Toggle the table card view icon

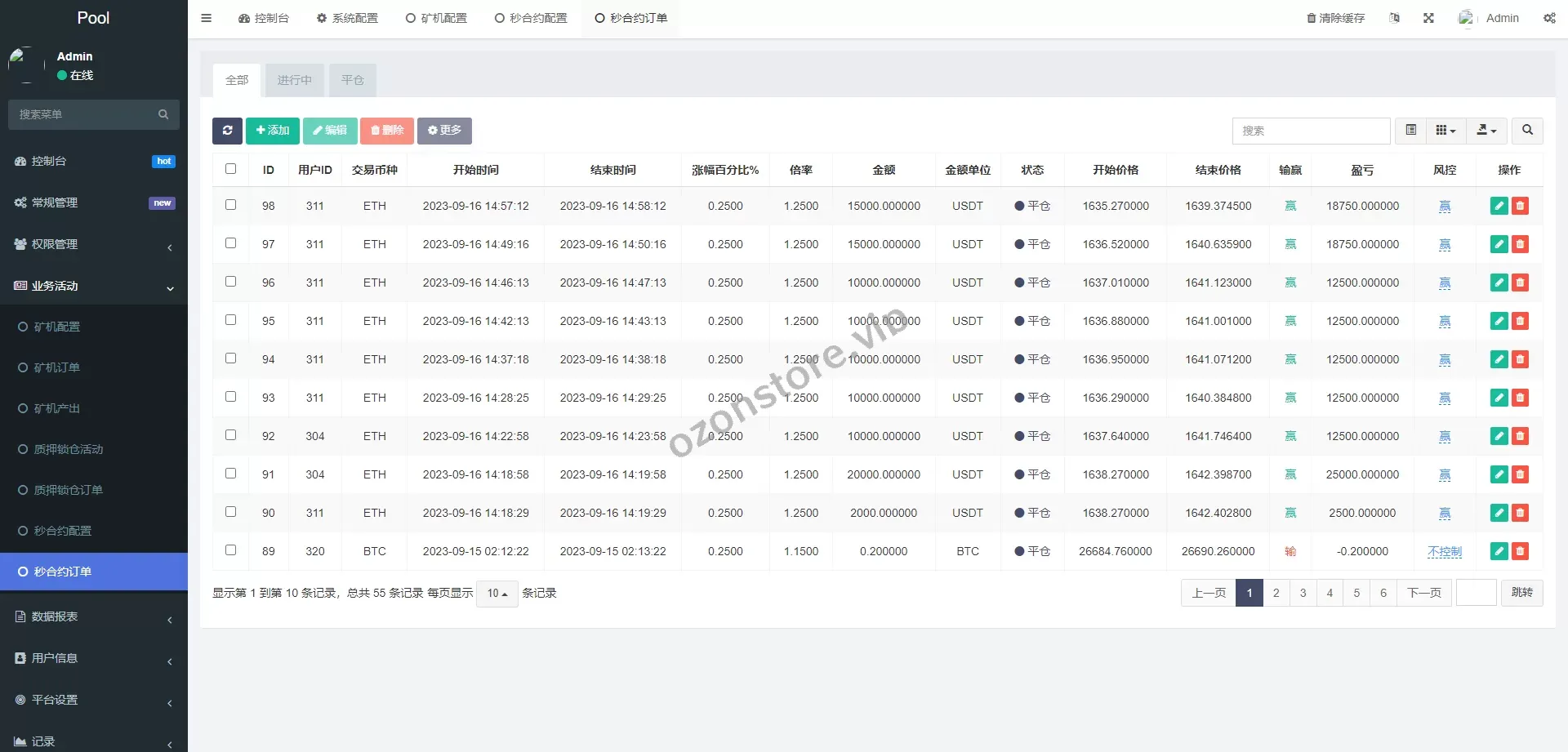pyautogui.click(x=1410, y=131)
